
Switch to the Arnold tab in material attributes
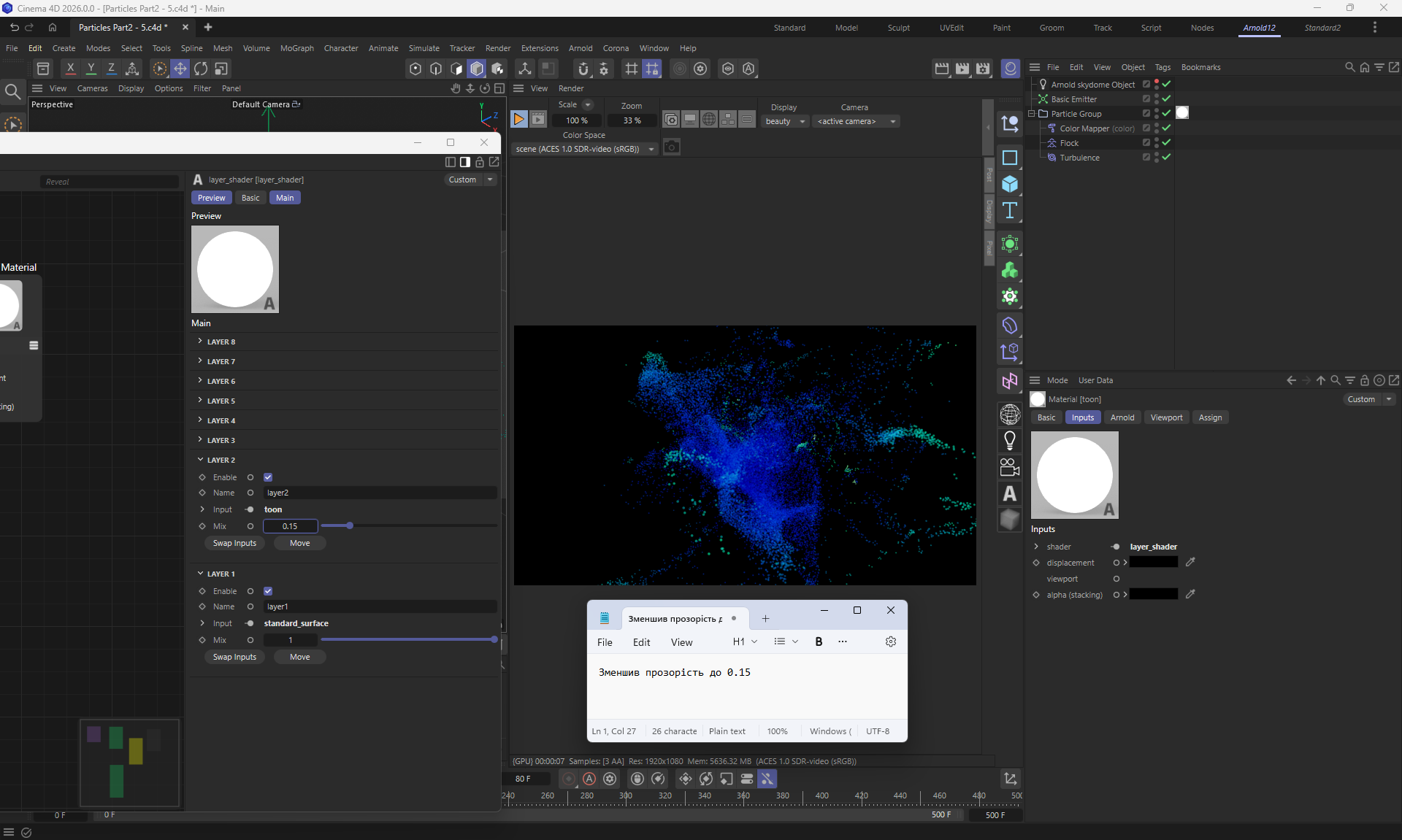(1122, 417)
